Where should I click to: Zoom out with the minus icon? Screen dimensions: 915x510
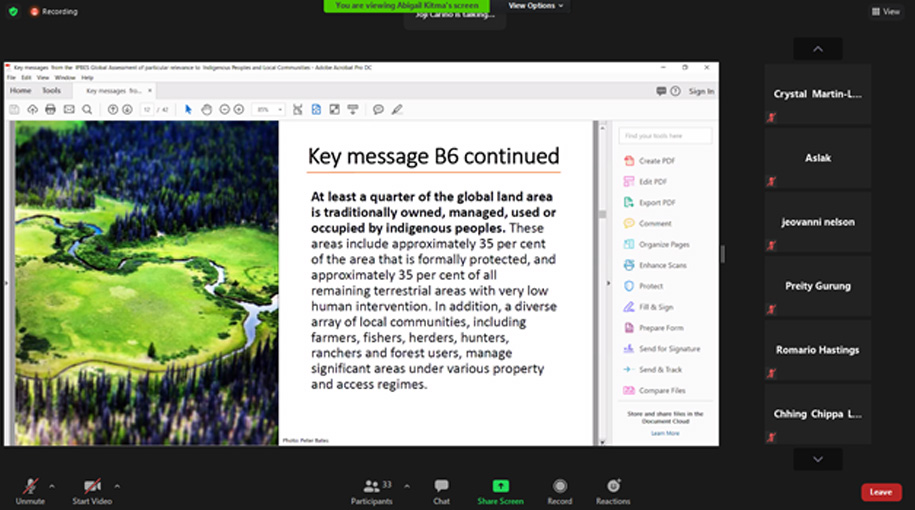point(225,110)
